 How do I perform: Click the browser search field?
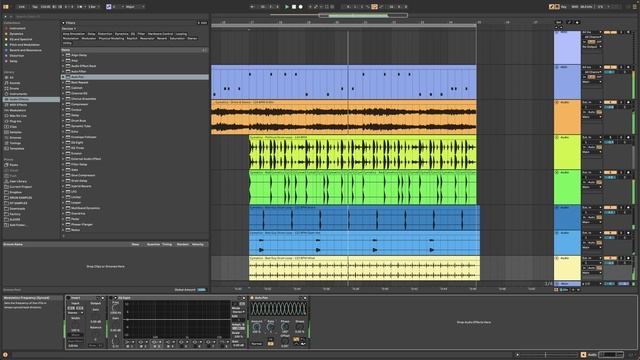(106, 17)
